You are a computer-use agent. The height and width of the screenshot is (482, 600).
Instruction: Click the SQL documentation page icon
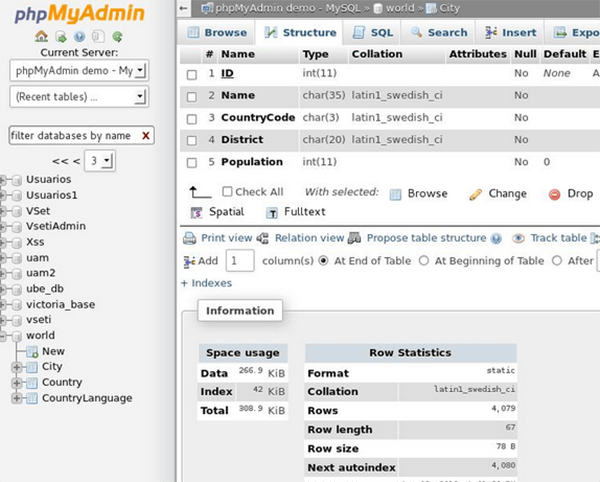click(x=98, y=37)
